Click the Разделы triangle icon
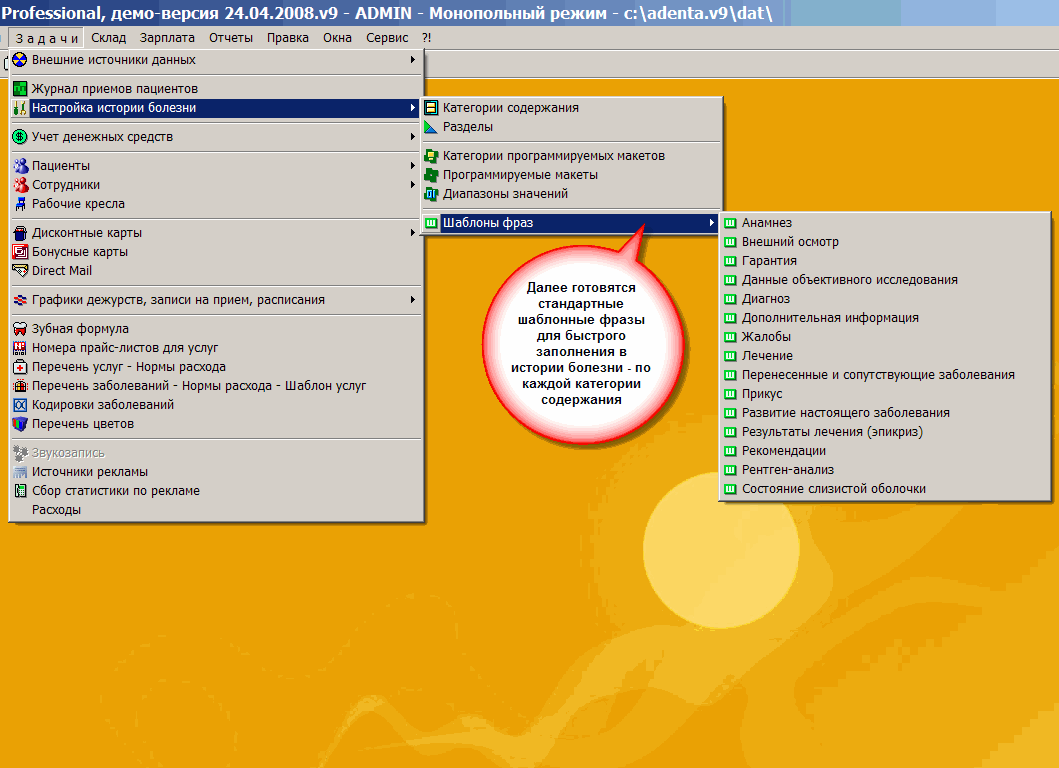 pos(431,127)
